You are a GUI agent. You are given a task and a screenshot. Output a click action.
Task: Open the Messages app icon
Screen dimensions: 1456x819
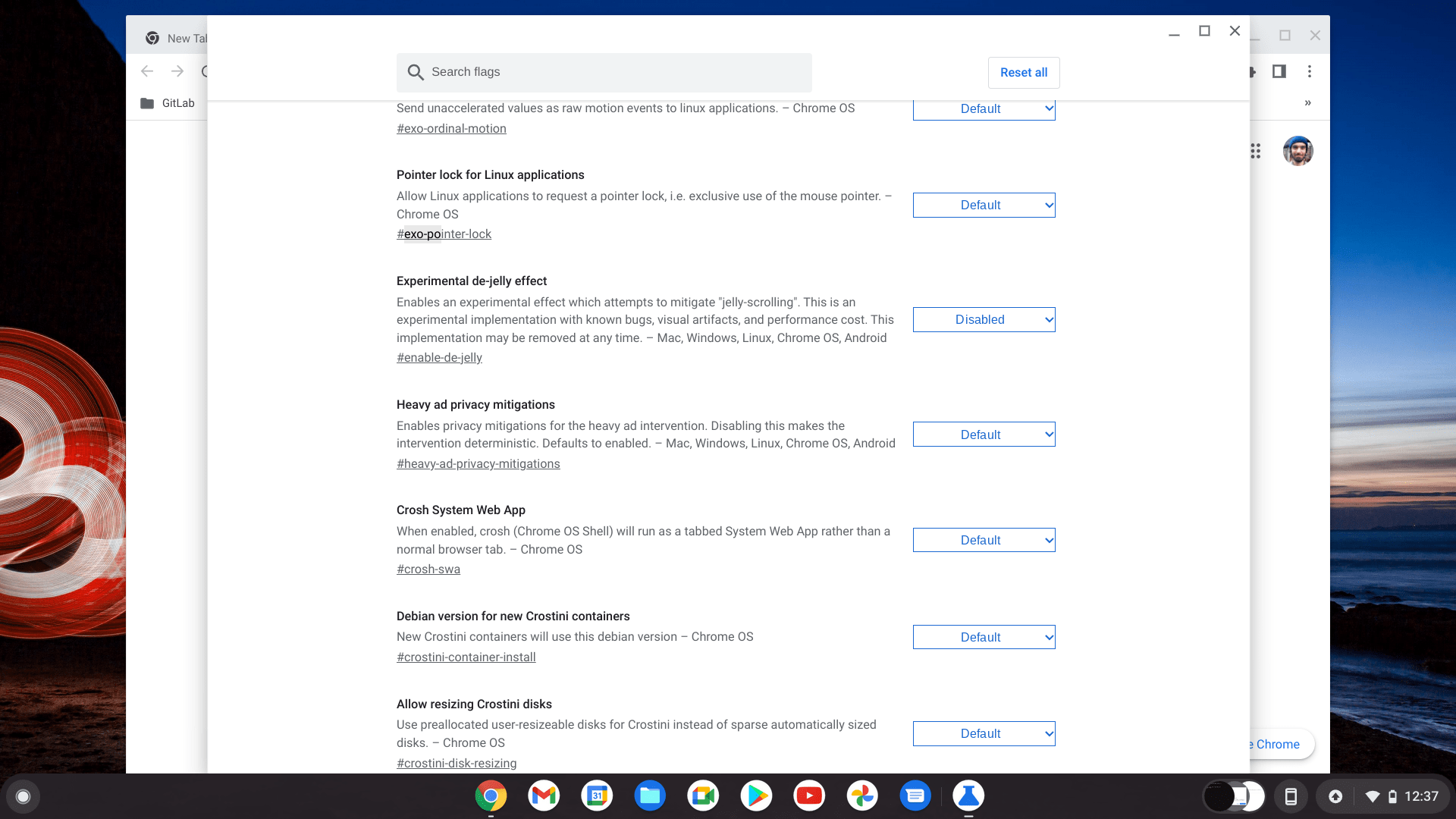point(915,796)
